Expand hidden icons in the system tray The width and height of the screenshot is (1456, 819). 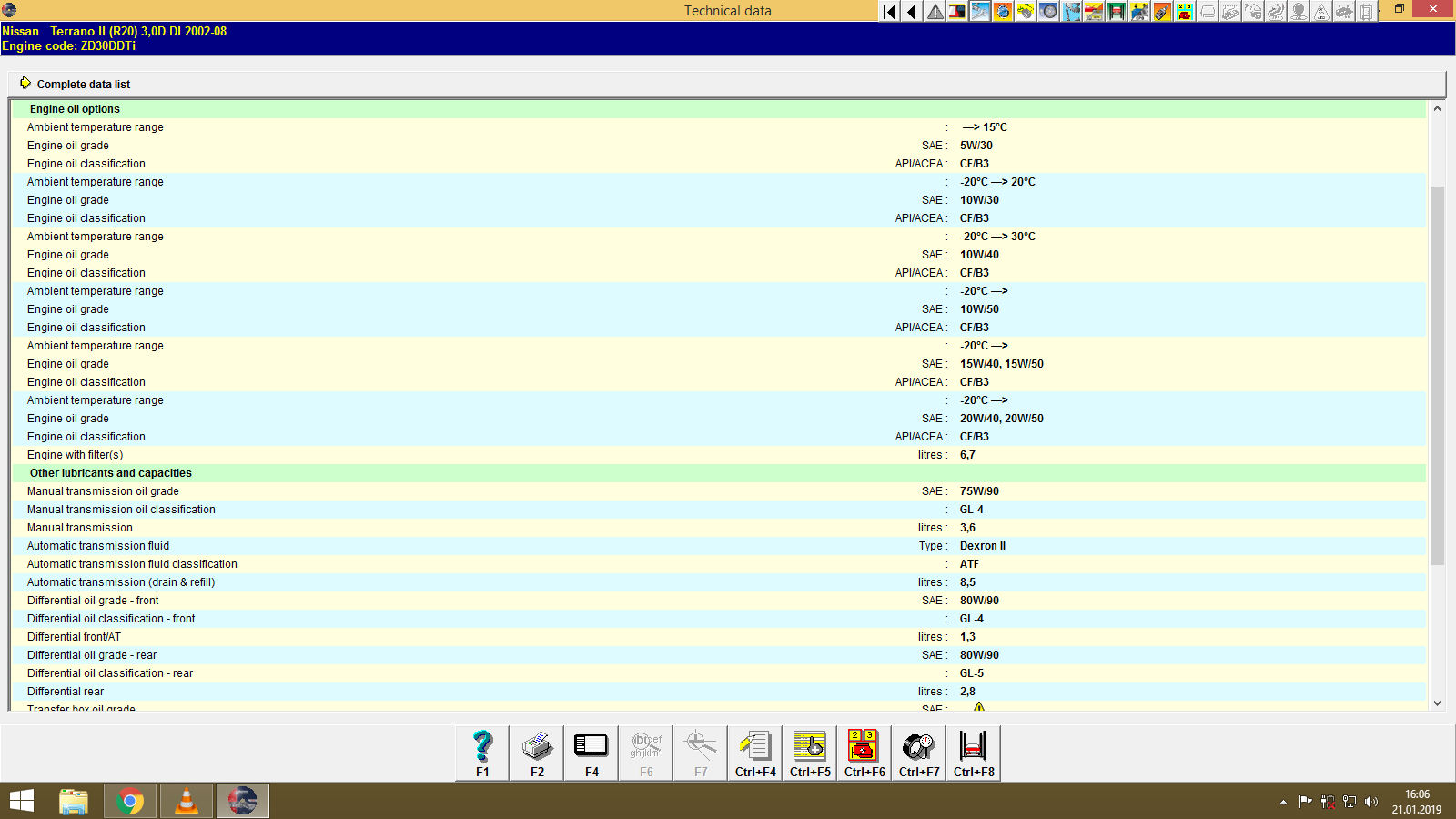pos(1284,802)
